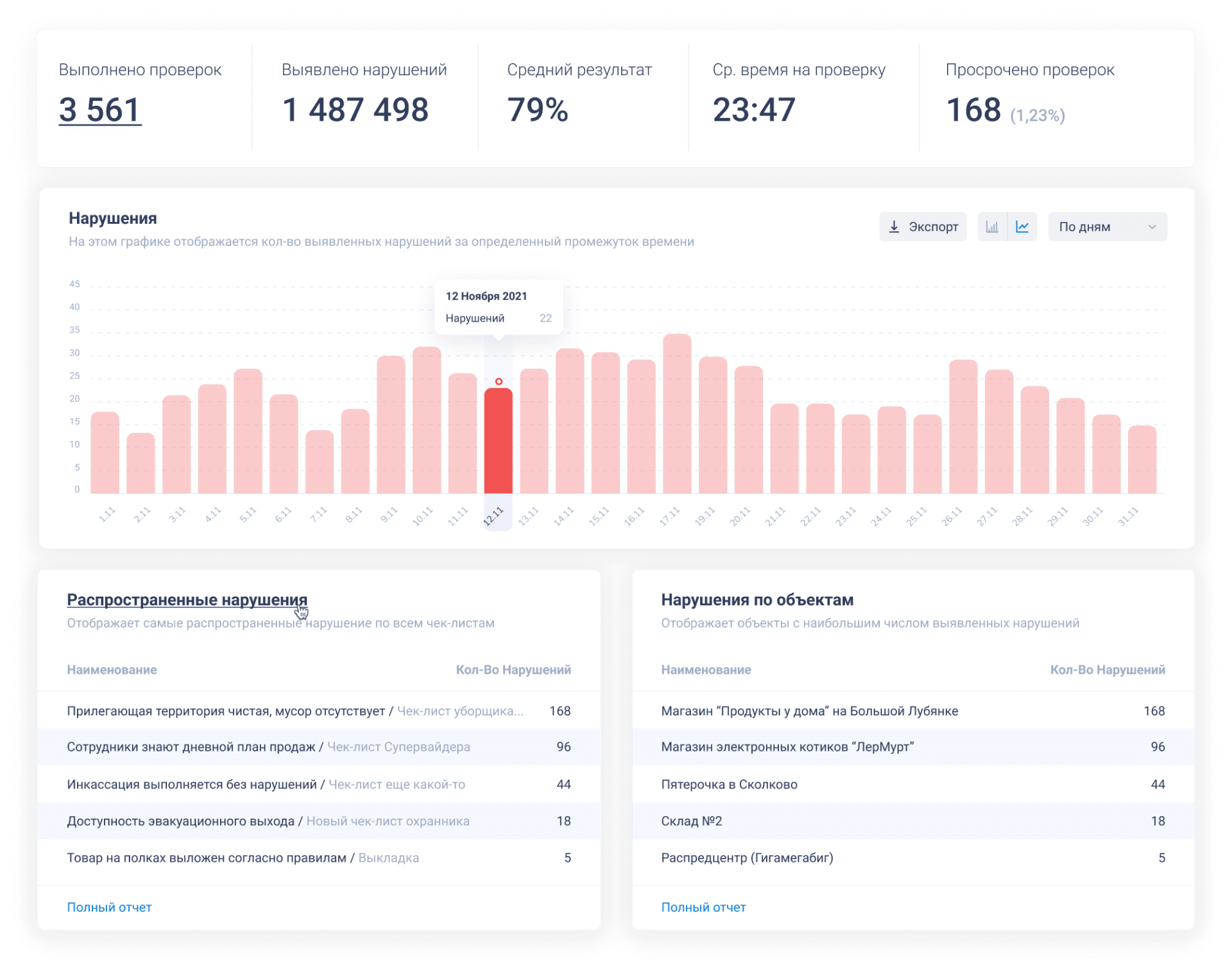Viewport: 1232px width, 974px height.
Task: Select row Сотрудники знают дневной план продаж
Action: click(x=191, y=747)
